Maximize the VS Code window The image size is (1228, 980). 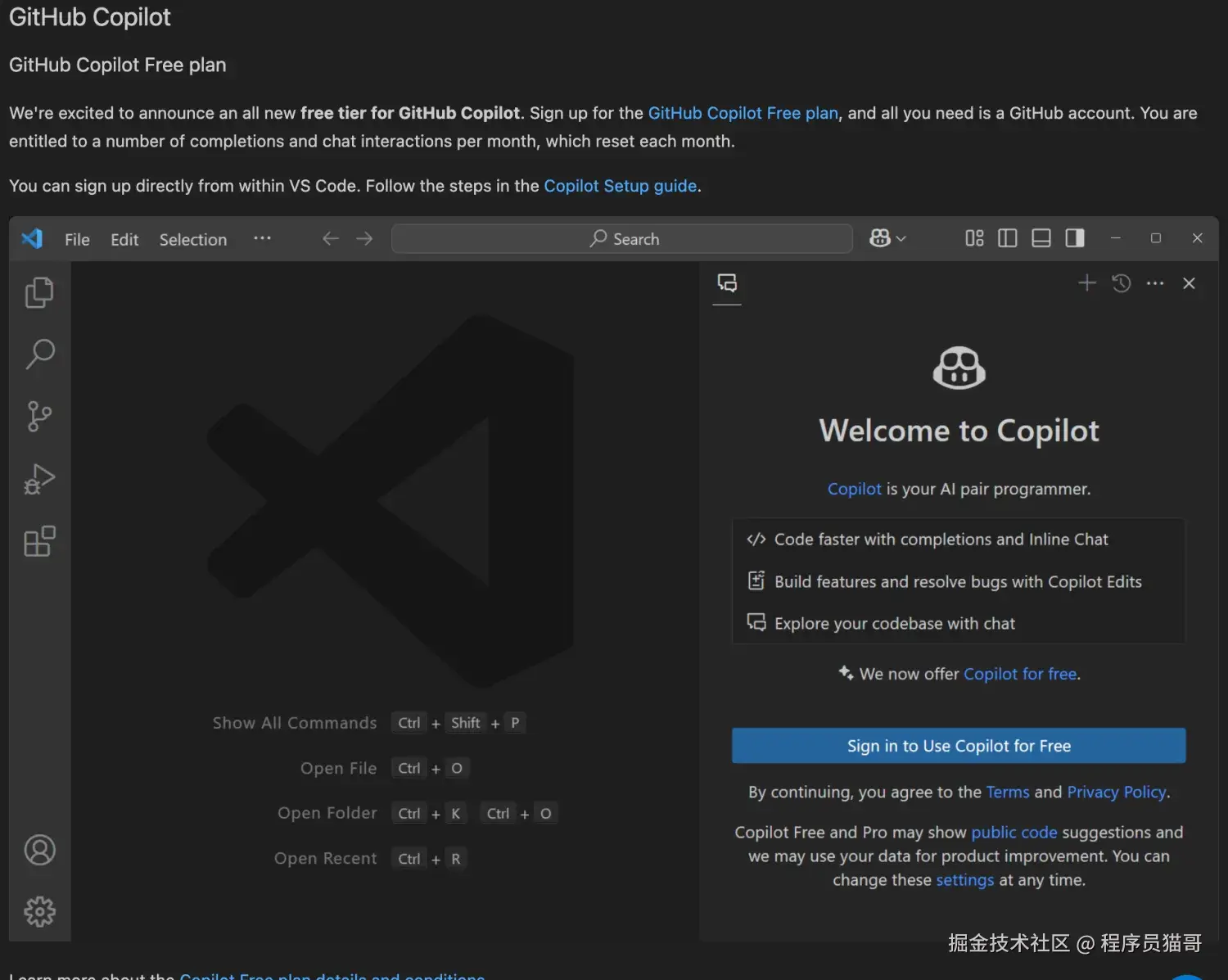[x=1156, y=238]
